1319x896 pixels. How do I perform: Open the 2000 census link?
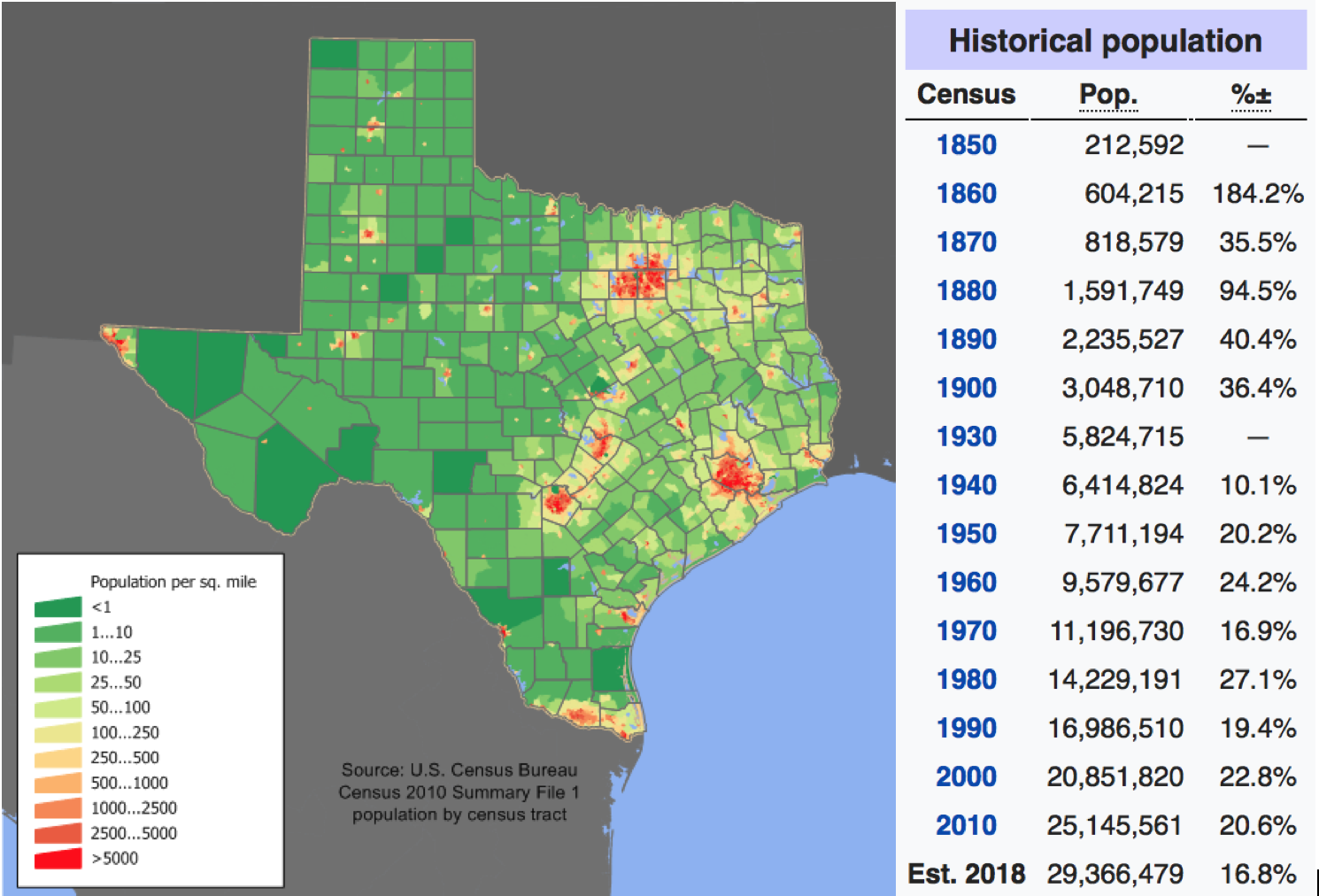pos(966,778)
